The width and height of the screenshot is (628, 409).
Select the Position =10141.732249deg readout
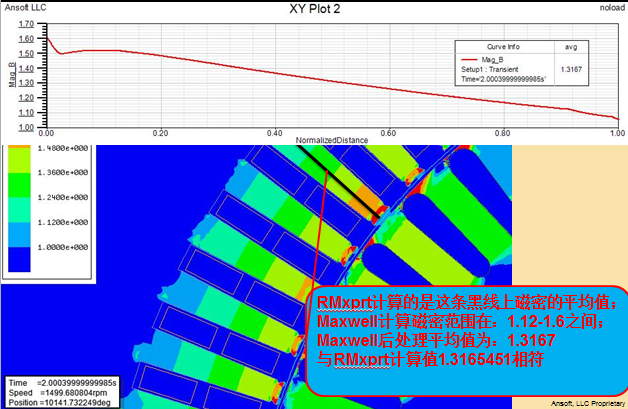pos(59,403)
